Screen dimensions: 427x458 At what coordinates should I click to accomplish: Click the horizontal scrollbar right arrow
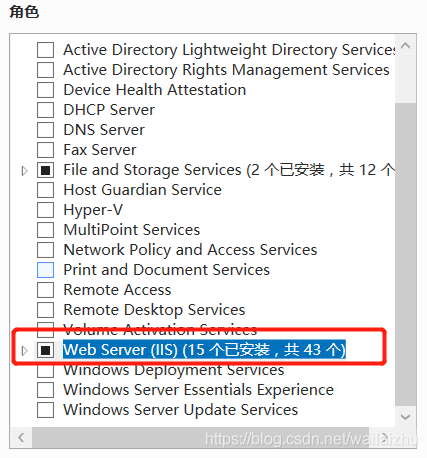385,437
